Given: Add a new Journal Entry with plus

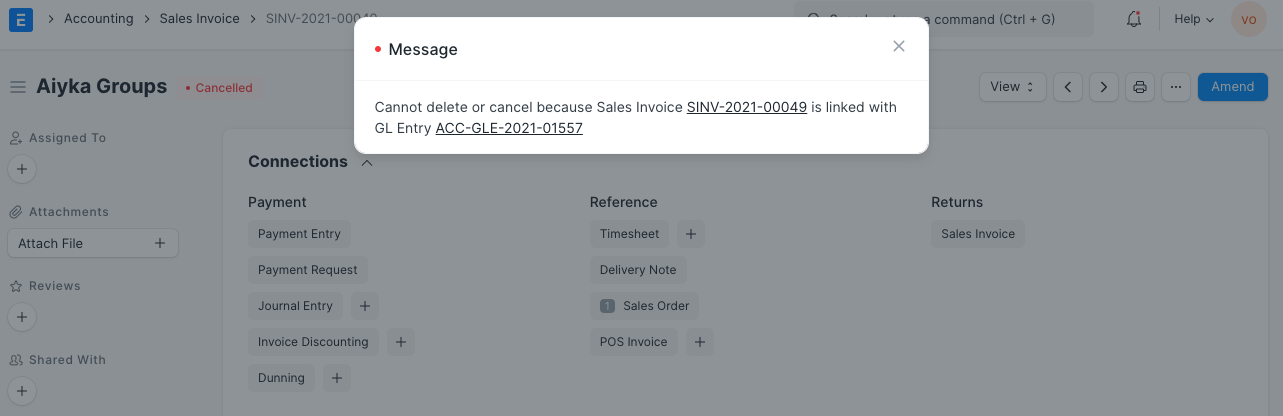Looking at the screenshot, I should [365, 306].
